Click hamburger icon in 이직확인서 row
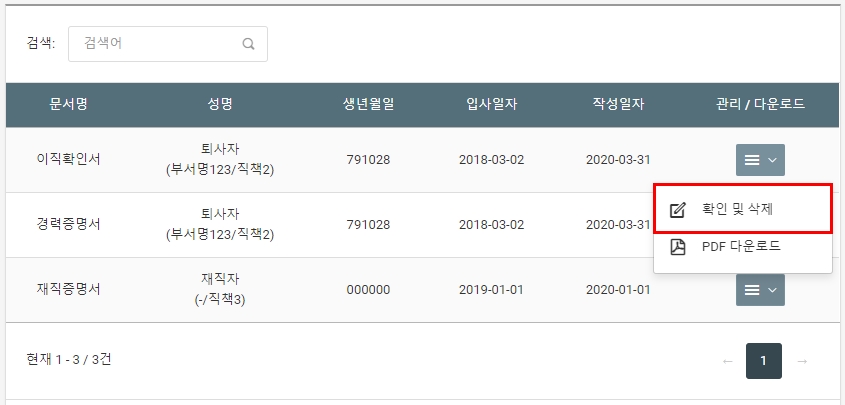 tap(752, 160)
